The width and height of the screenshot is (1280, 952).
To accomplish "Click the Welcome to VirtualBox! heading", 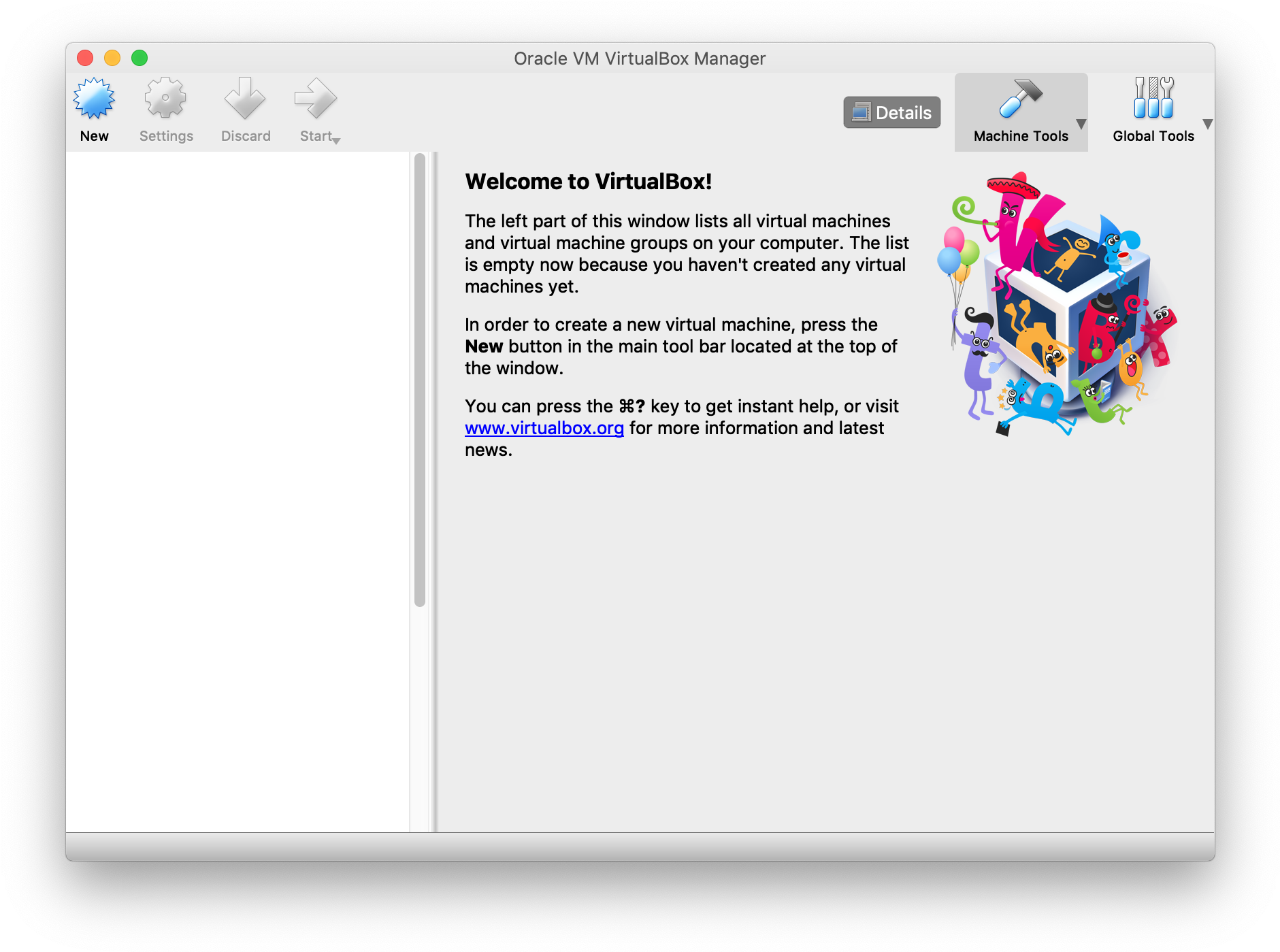I will click(589, 182).
